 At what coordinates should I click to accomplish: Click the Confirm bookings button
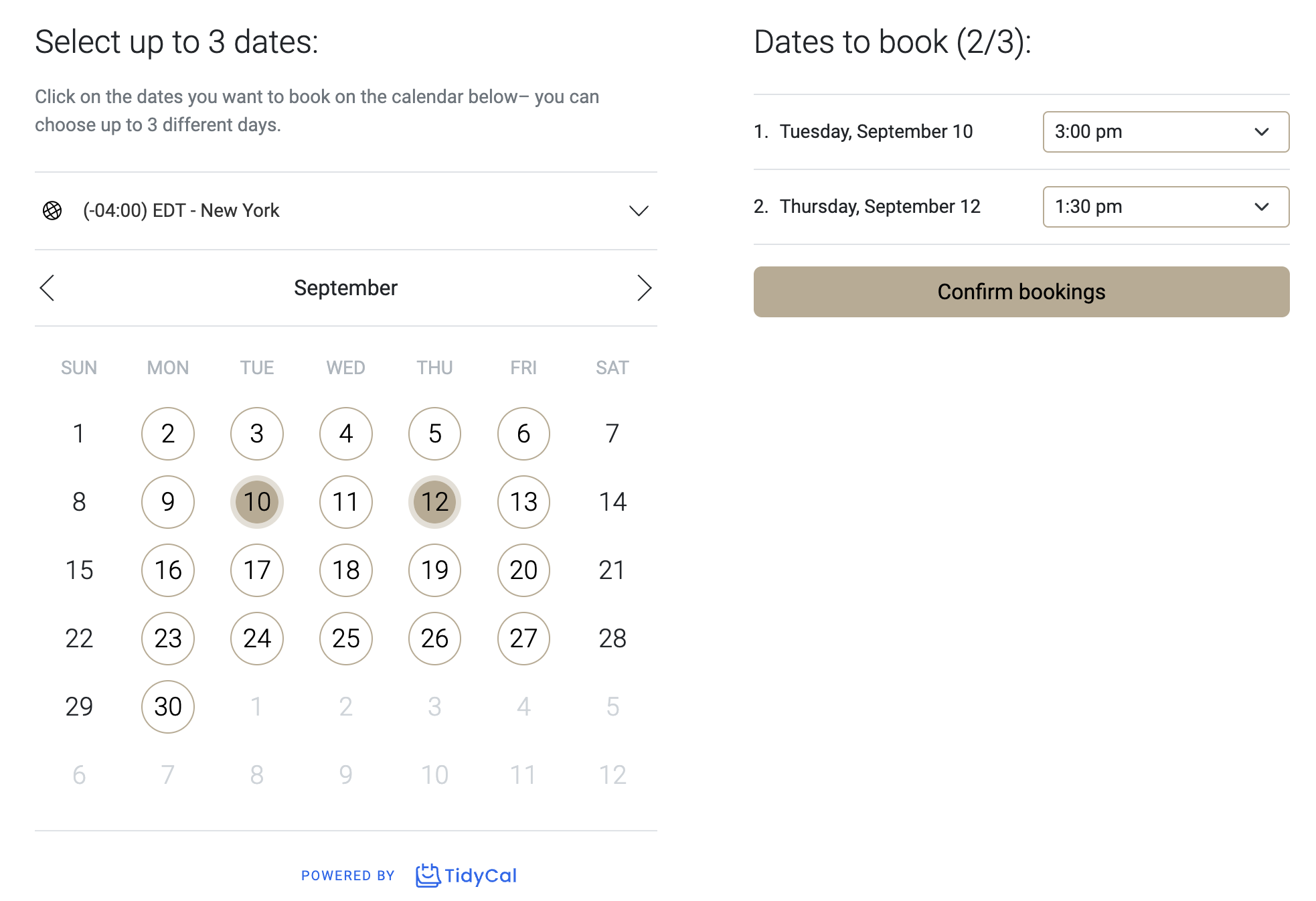click(x=1021, y=292)
